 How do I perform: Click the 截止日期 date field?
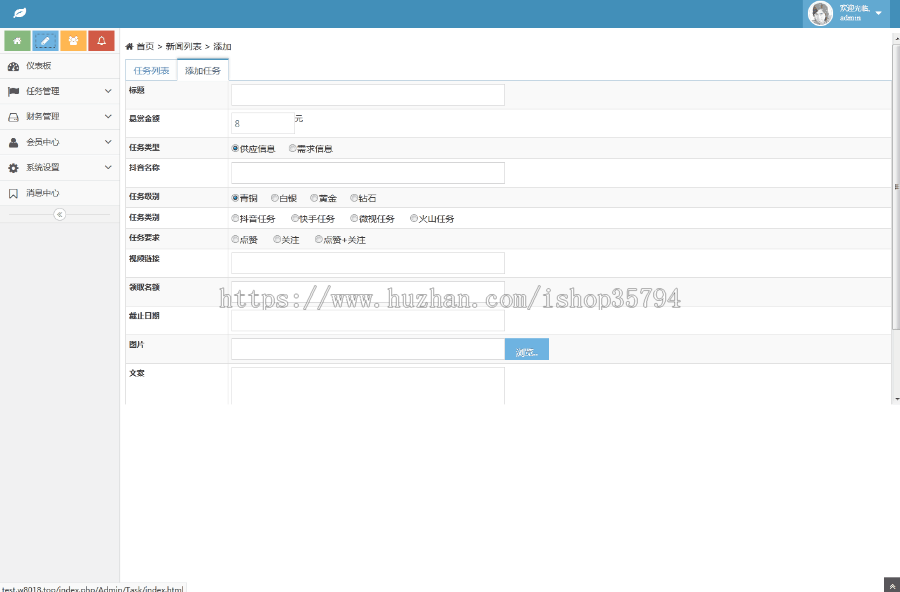tap(368, 320)
